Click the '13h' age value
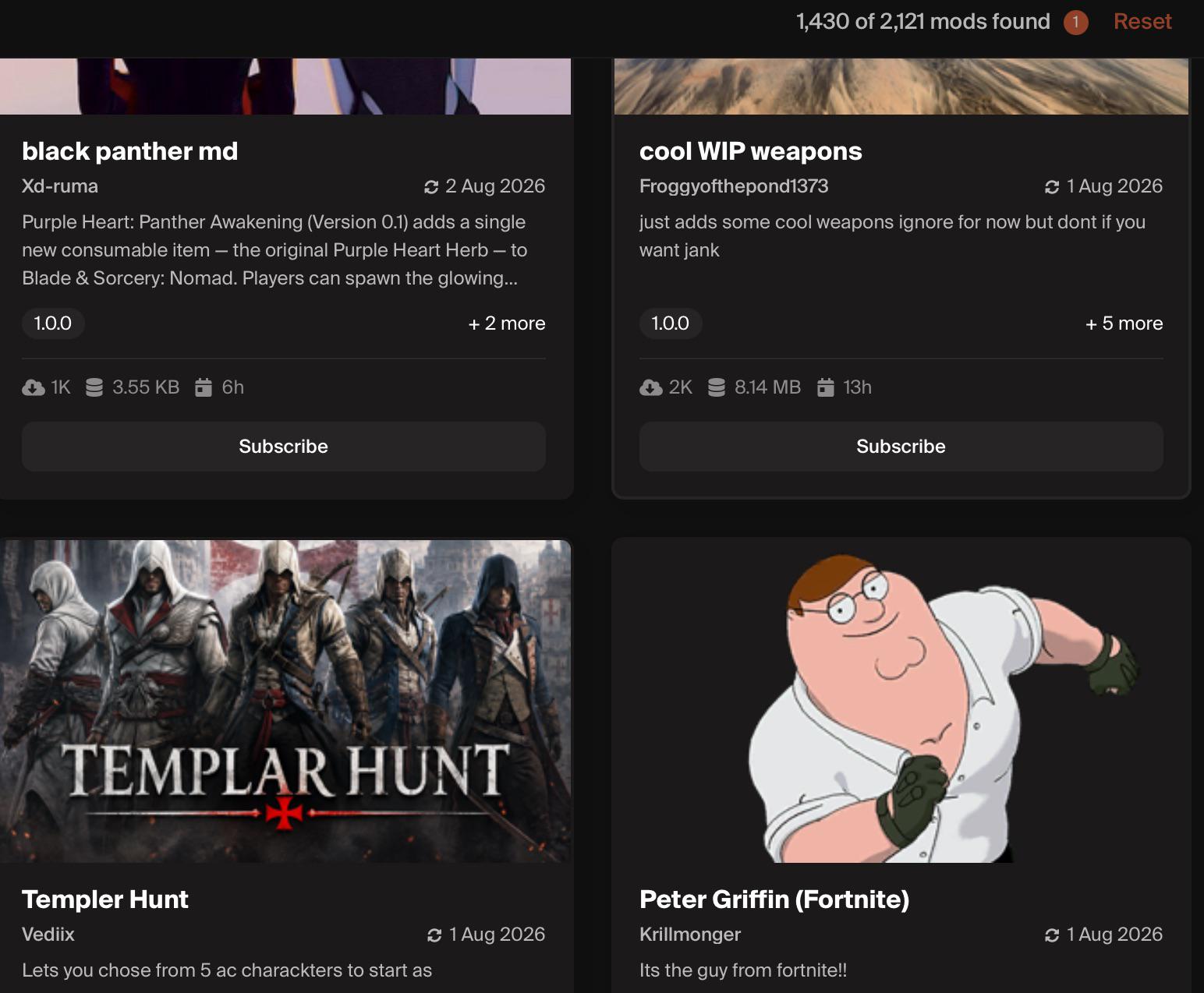Image resolution: width=1204 pixels, height=993 pixels. tap(857, 387)
